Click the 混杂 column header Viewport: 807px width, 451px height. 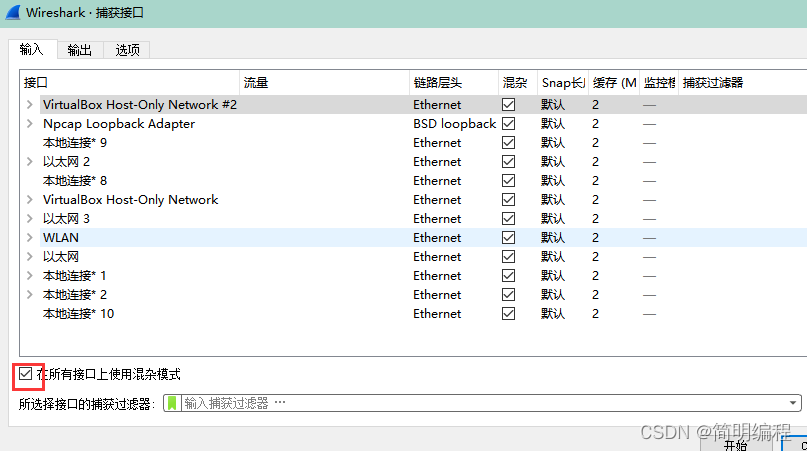point(518,83)
